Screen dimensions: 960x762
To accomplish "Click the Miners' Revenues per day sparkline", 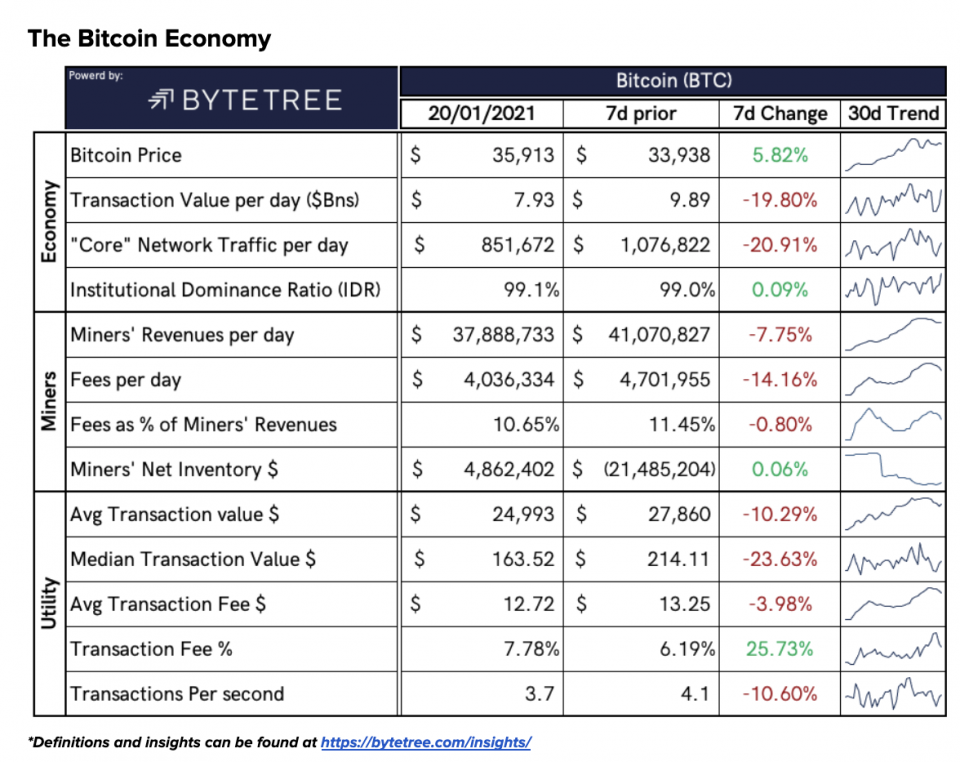I will (892, 335).
